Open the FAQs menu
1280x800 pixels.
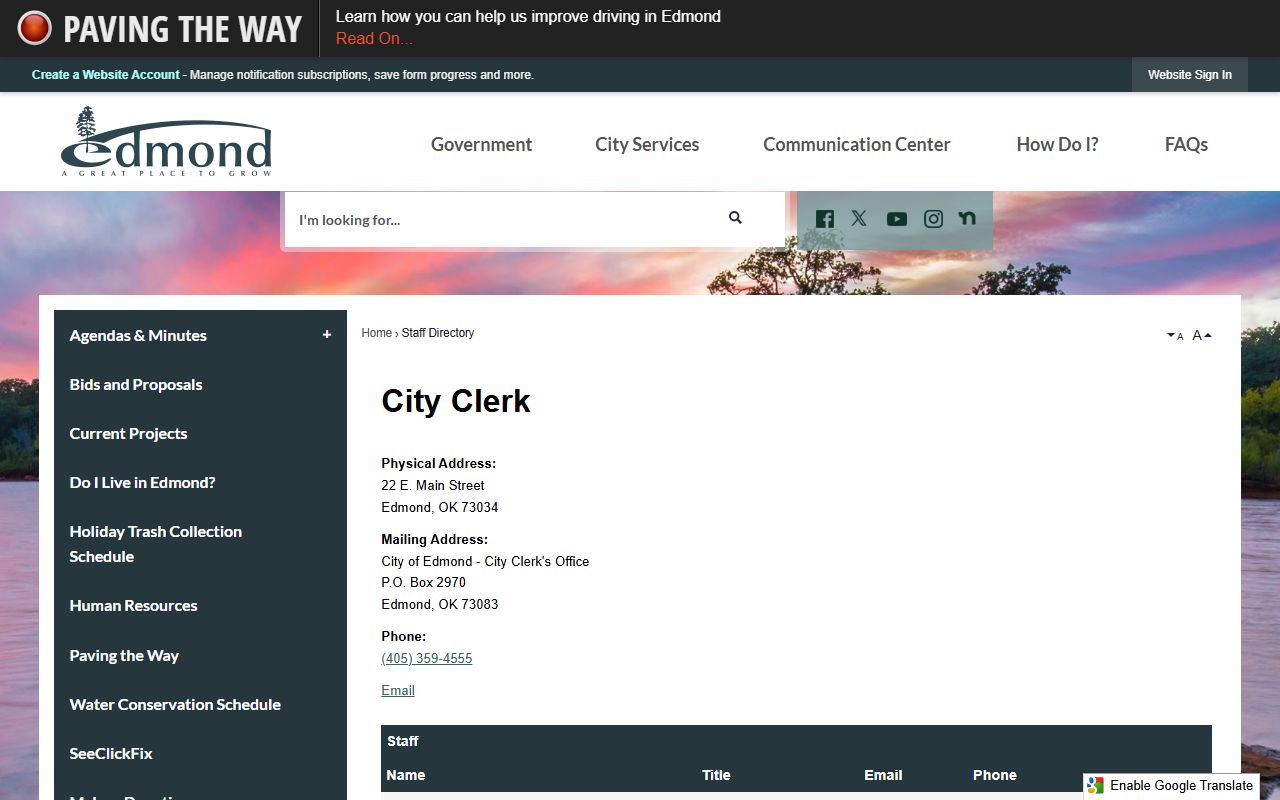point(1186,144)
